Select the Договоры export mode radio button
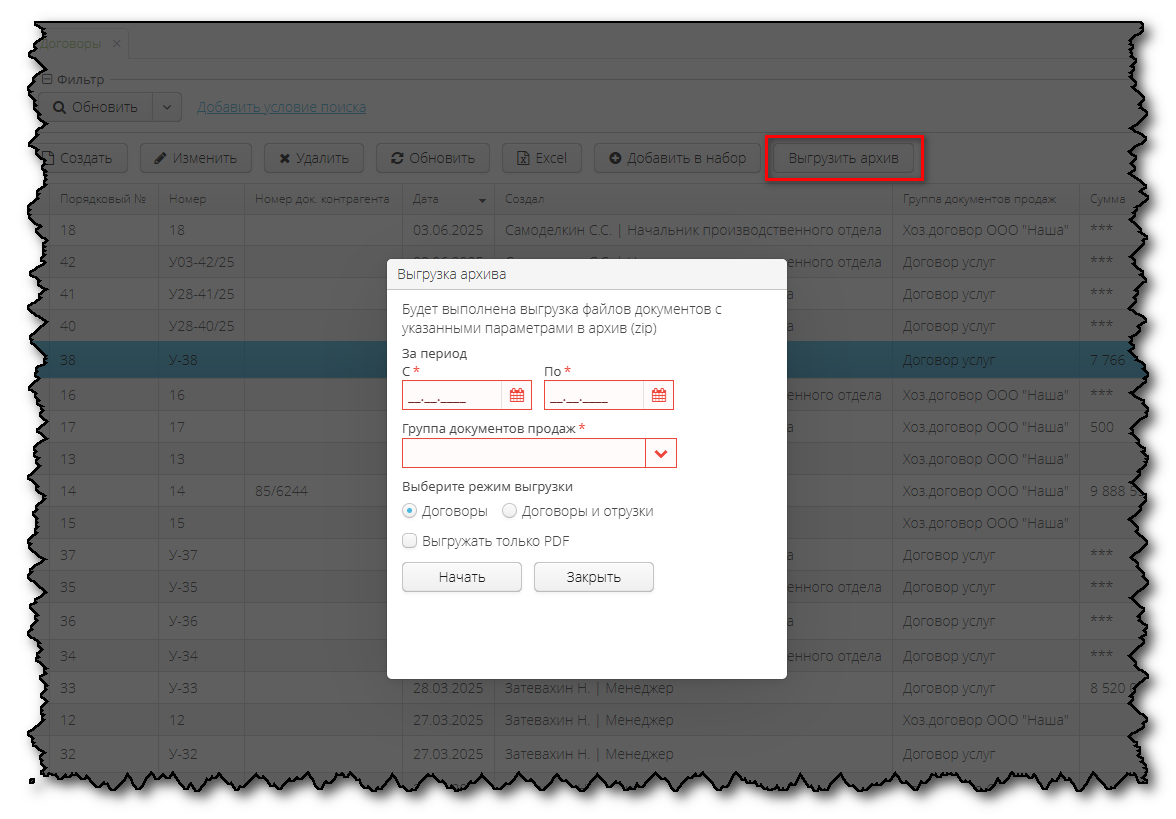Viewport: 1176px width, 819px height. click(408, 510)
